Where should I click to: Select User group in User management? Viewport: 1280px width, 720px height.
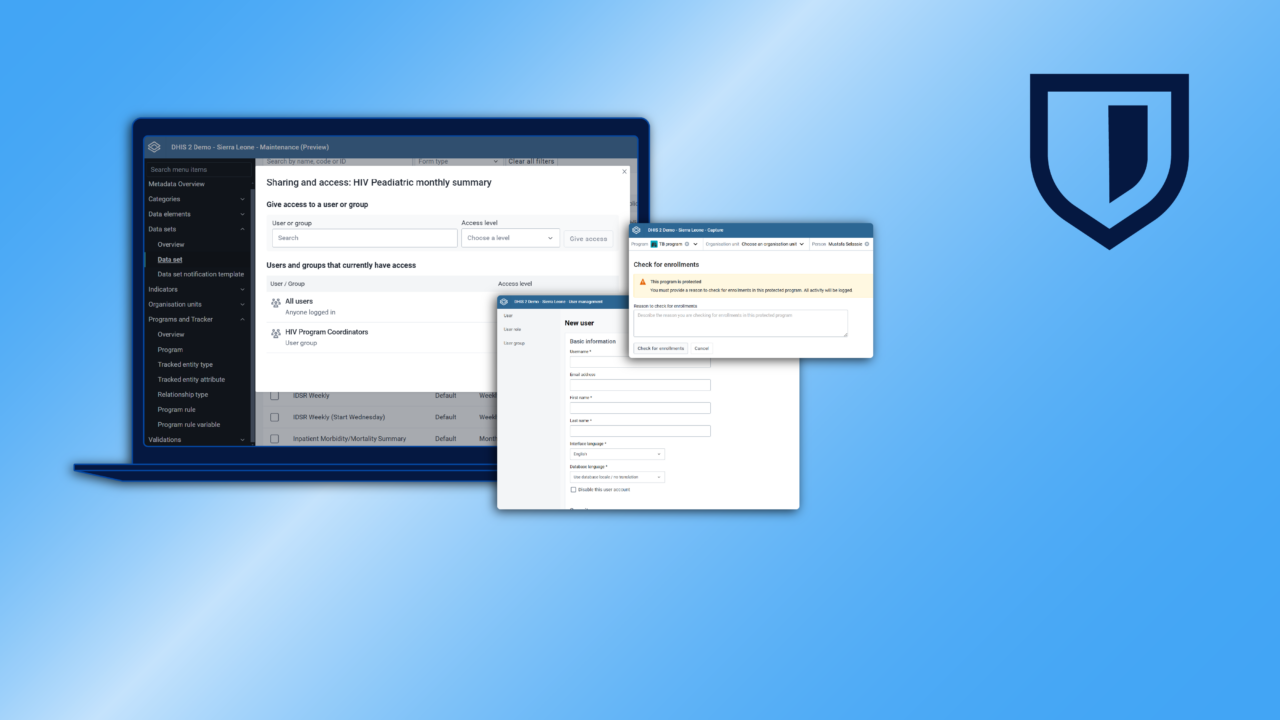(x=514, y=343)
